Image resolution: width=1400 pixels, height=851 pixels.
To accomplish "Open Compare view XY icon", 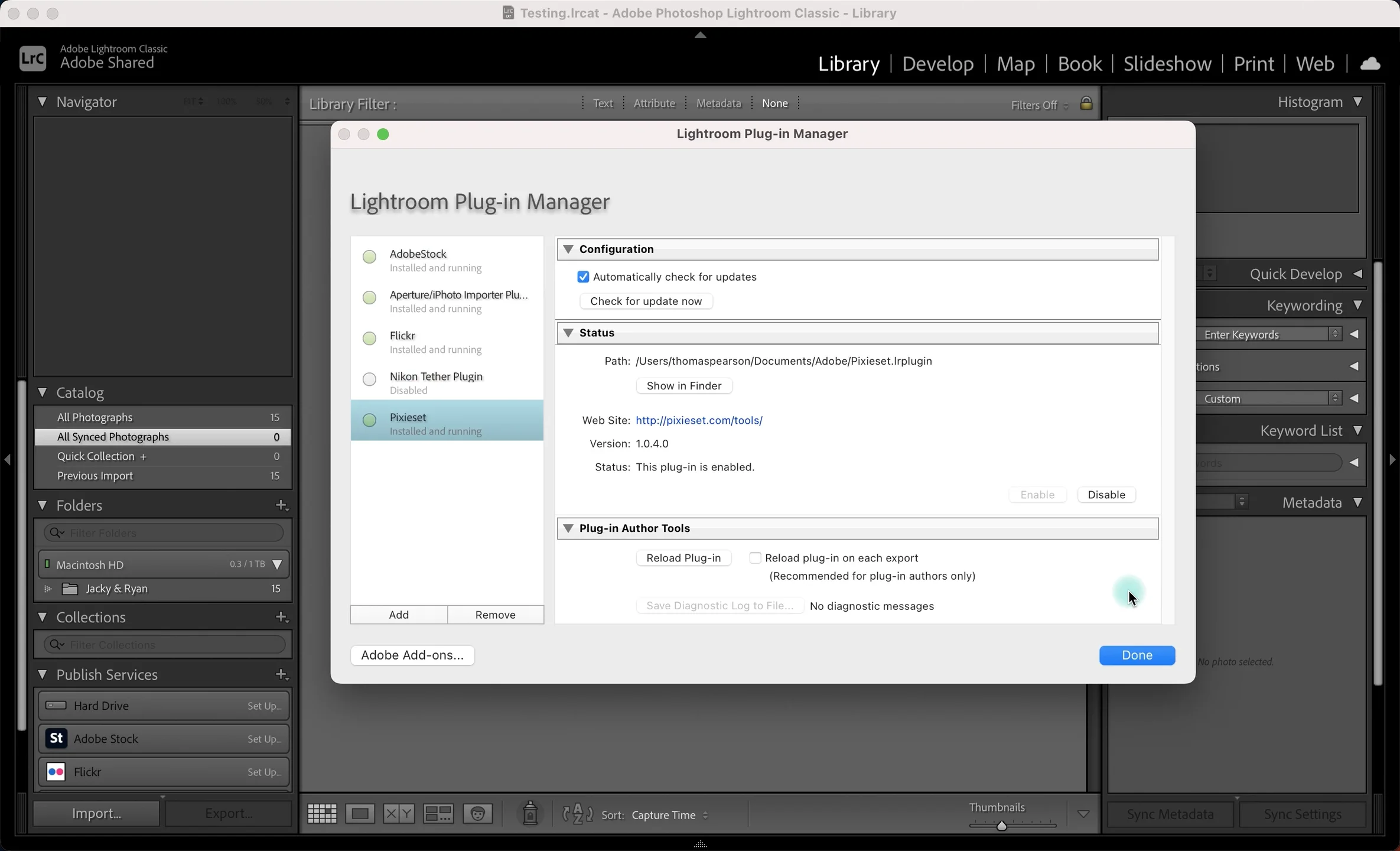I will pyautogui.click(x=399, y=814).
